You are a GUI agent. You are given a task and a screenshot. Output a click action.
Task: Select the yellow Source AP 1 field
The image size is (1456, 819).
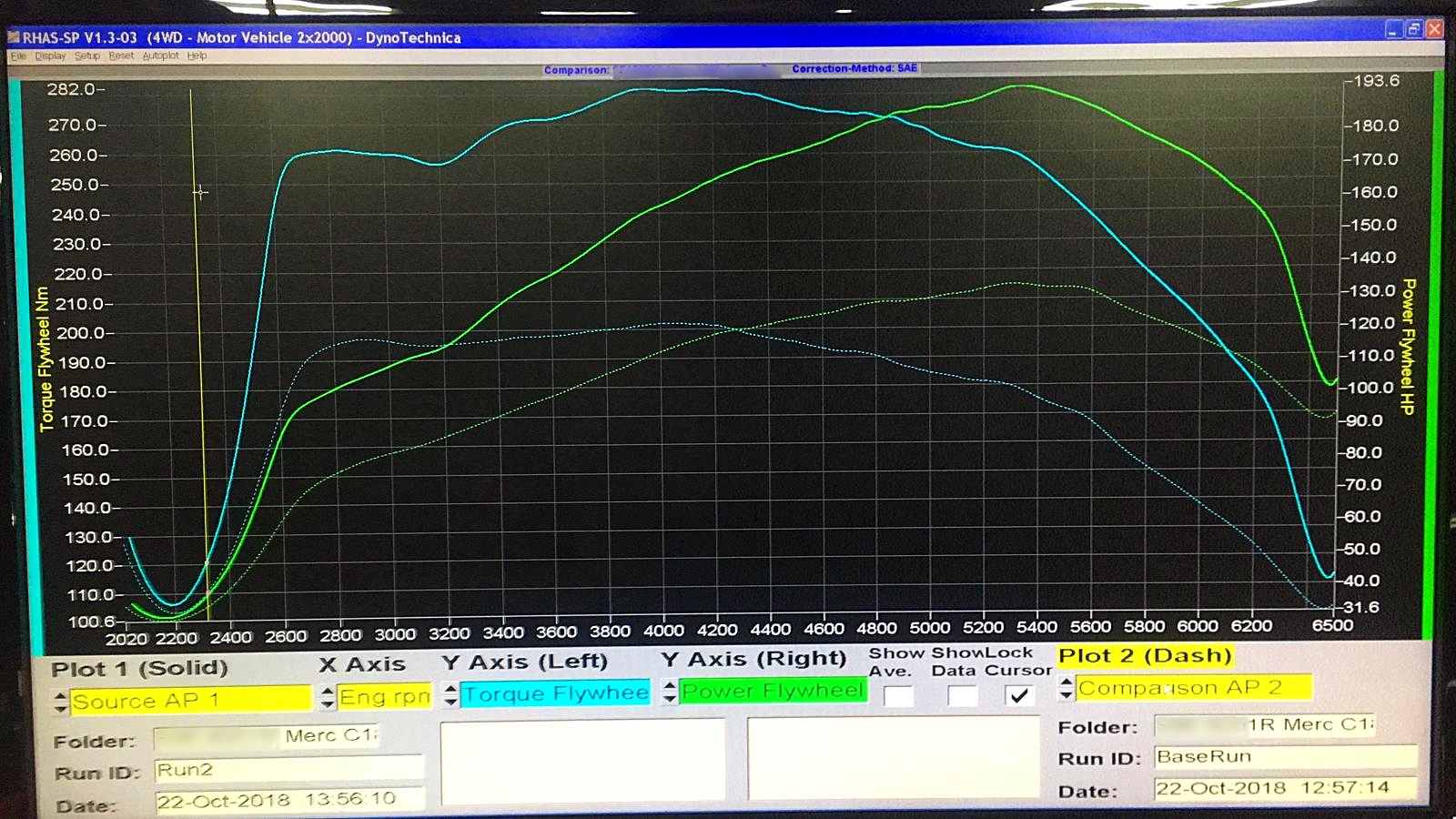click(191, 701)
